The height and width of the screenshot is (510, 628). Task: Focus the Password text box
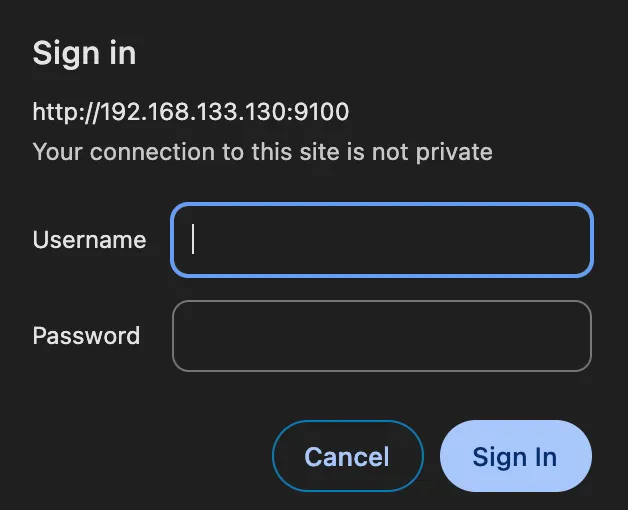(382, 336)
